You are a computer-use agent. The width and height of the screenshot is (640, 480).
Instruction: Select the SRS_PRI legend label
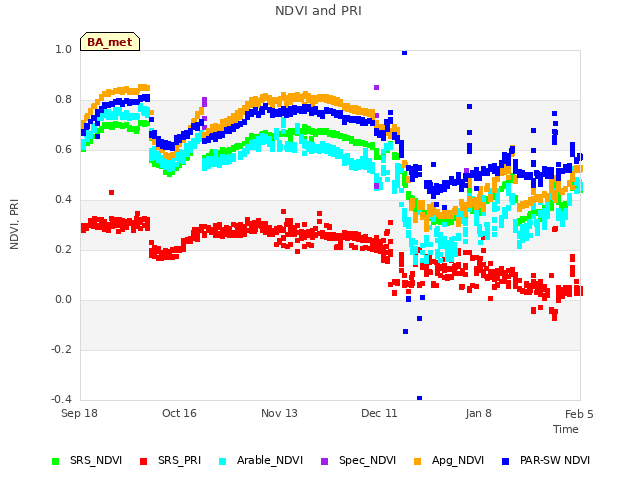tap(180, 460)
